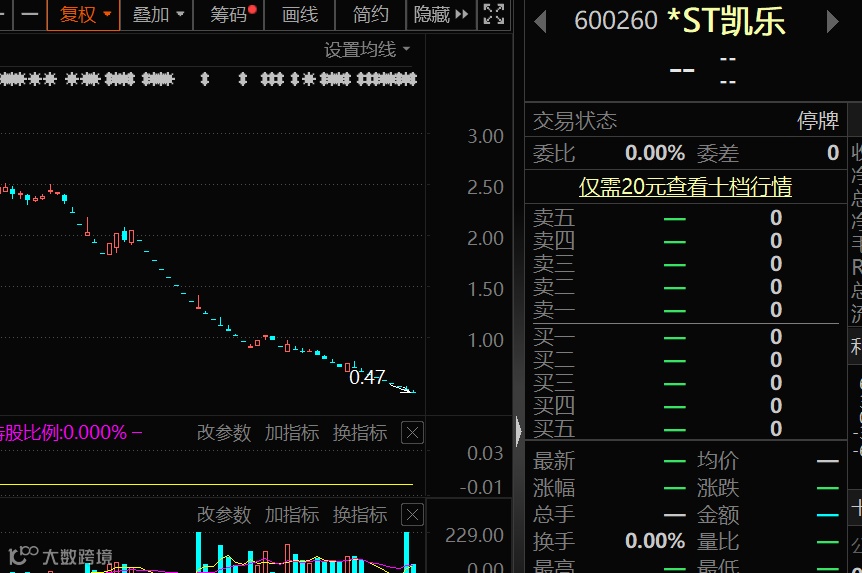
Task: Click the 买五 order book row
Action: pyautogui.click(x=686, y=429)
